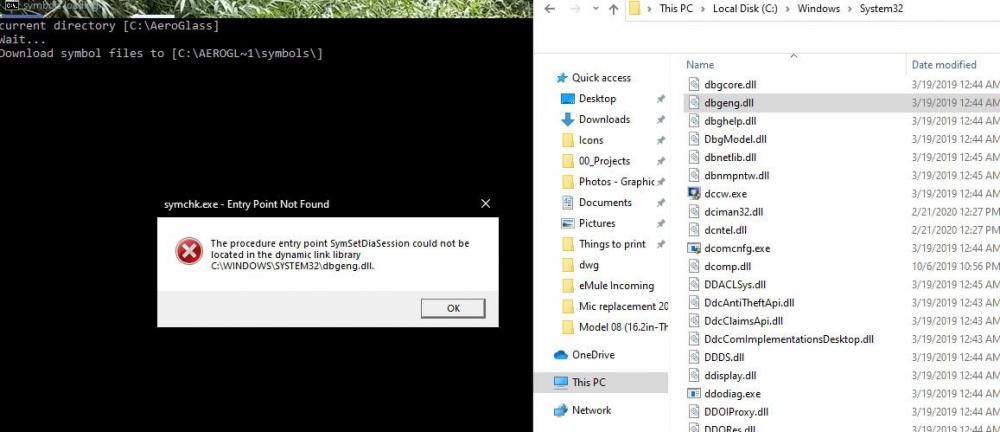The width and height of the screenshot is (1000, 432).
Task: Select Network in navigation pane
Action: [x=591, y=410]
